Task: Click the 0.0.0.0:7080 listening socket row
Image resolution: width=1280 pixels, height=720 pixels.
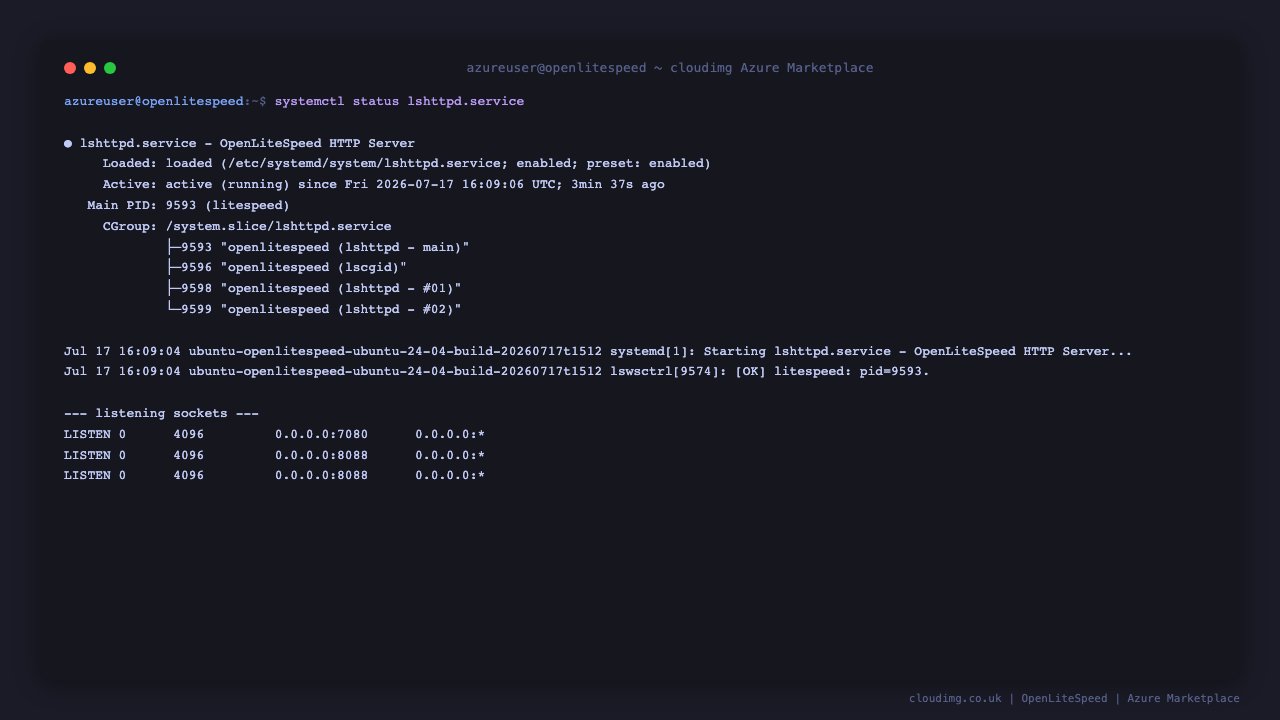Action: point(274,435)
